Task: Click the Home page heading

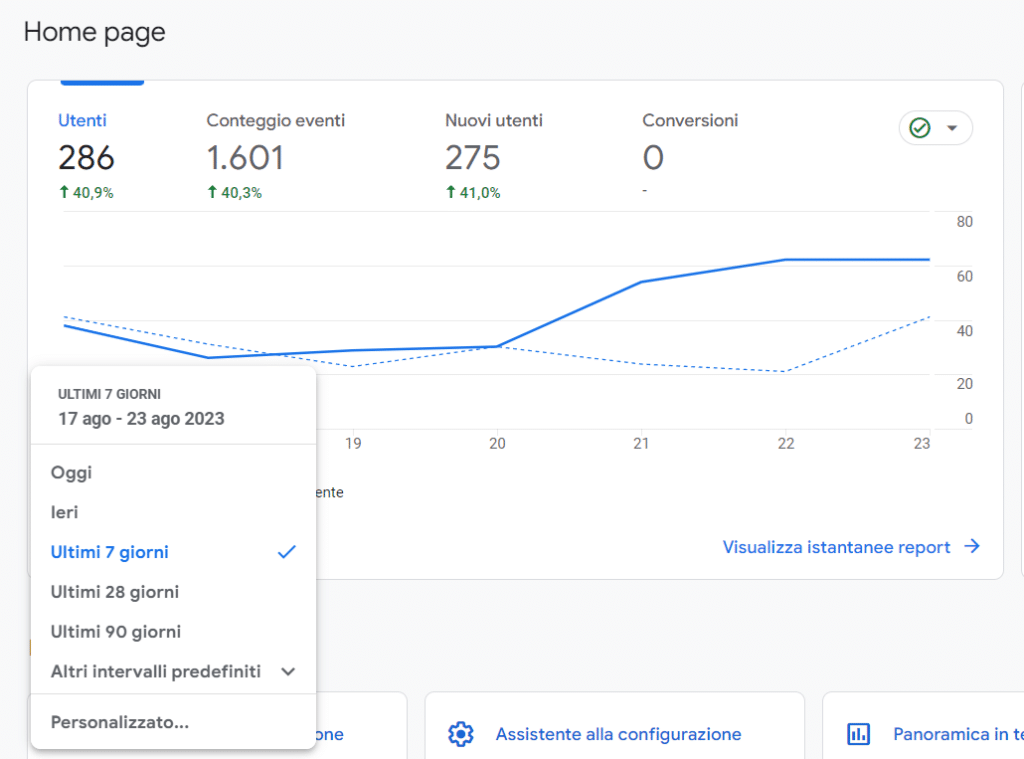Action: coord(95,32)
